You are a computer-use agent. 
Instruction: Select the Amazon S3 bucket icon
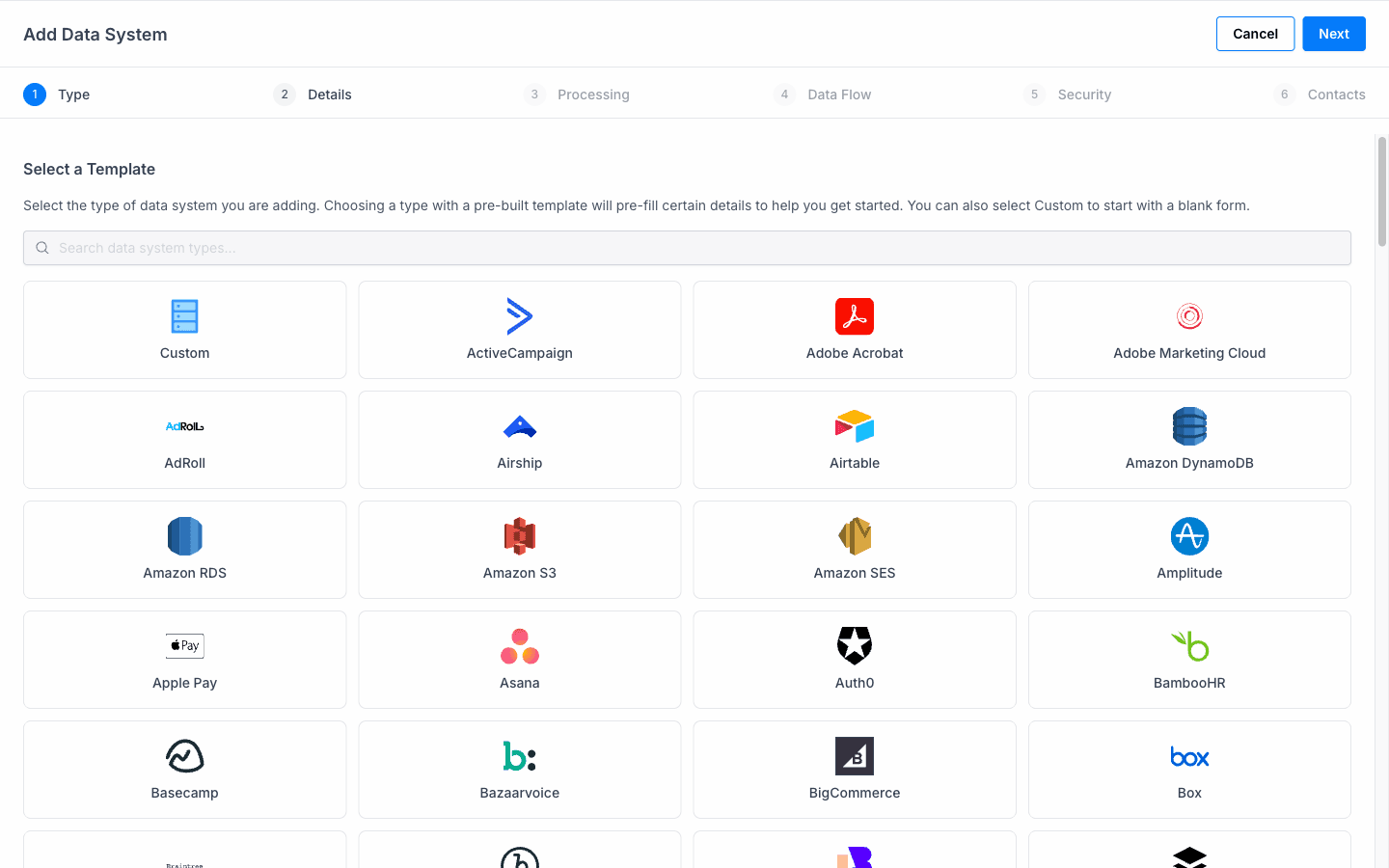pos(519,536)
